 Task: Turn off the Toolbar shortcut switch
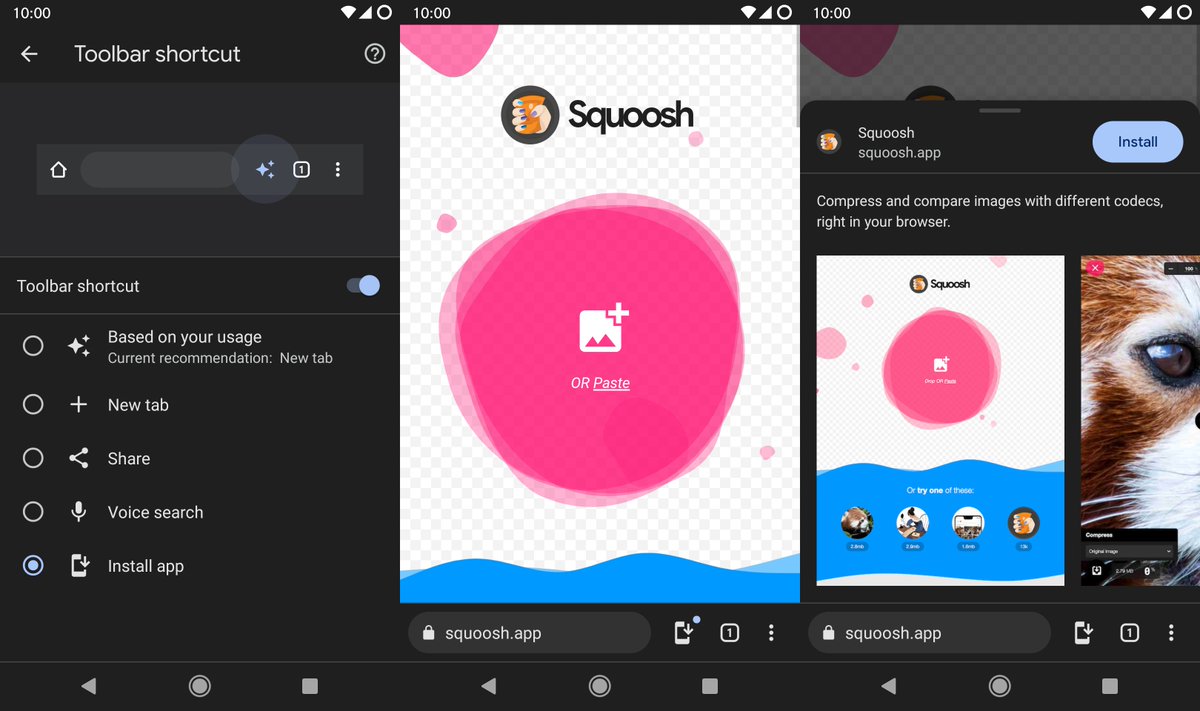363,286
